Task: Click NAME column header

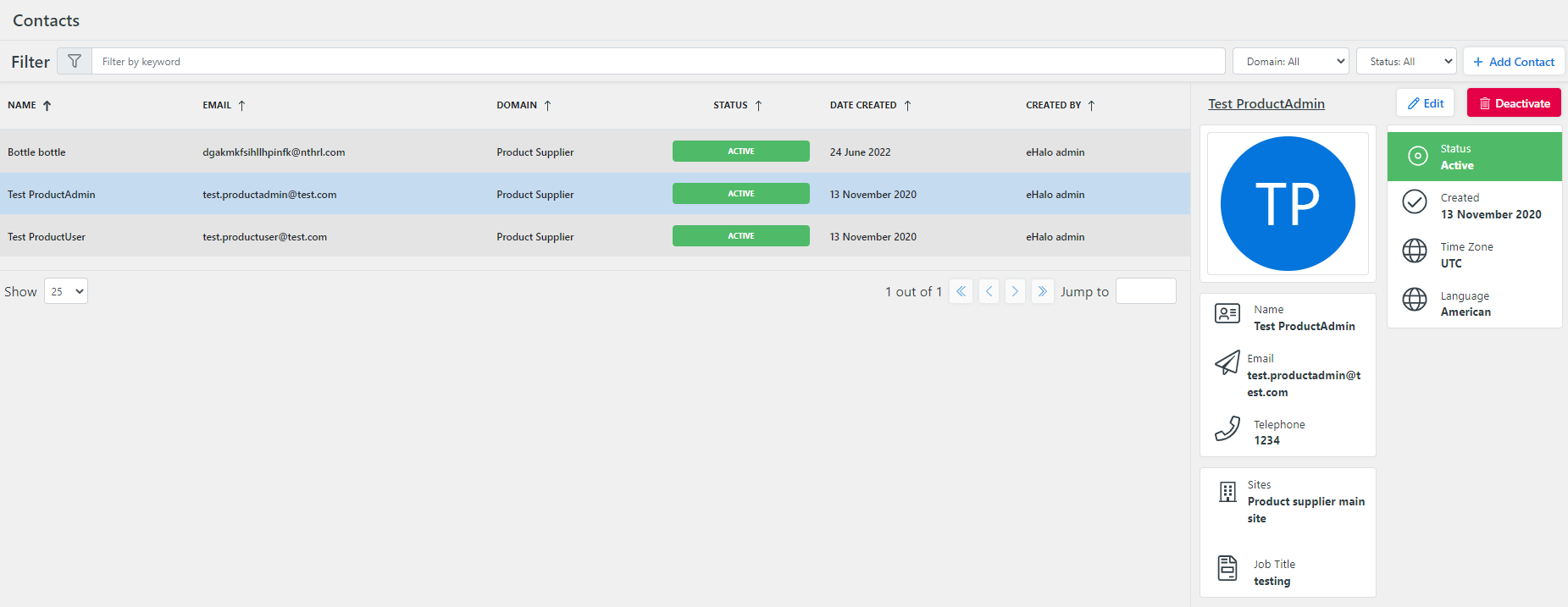Action: point(22,106)
